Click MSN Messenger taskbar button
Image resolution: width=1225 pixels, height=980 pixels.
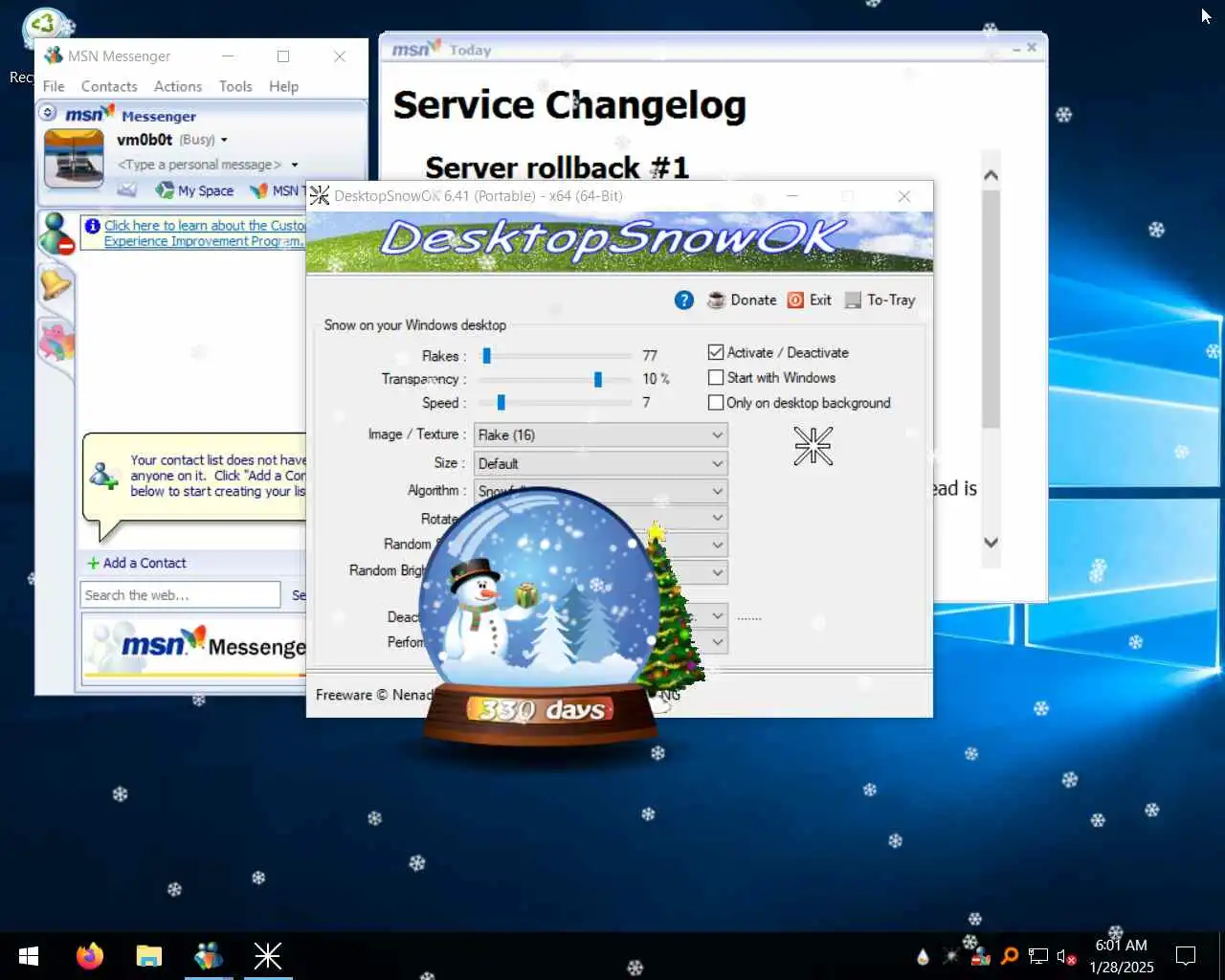[x=209, y=955]
